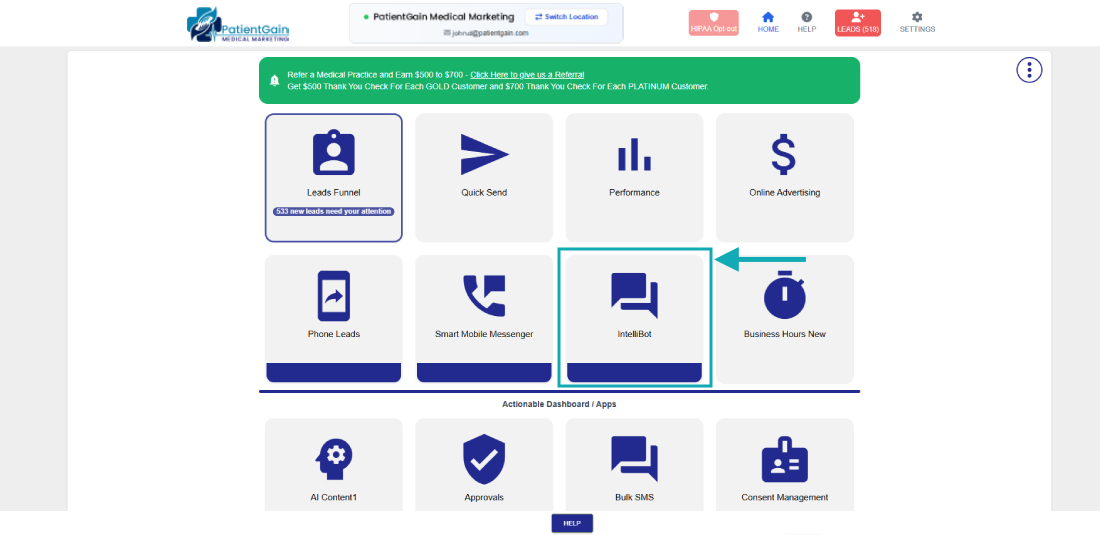Go to HOME in top navigation

tap(768, 22)
